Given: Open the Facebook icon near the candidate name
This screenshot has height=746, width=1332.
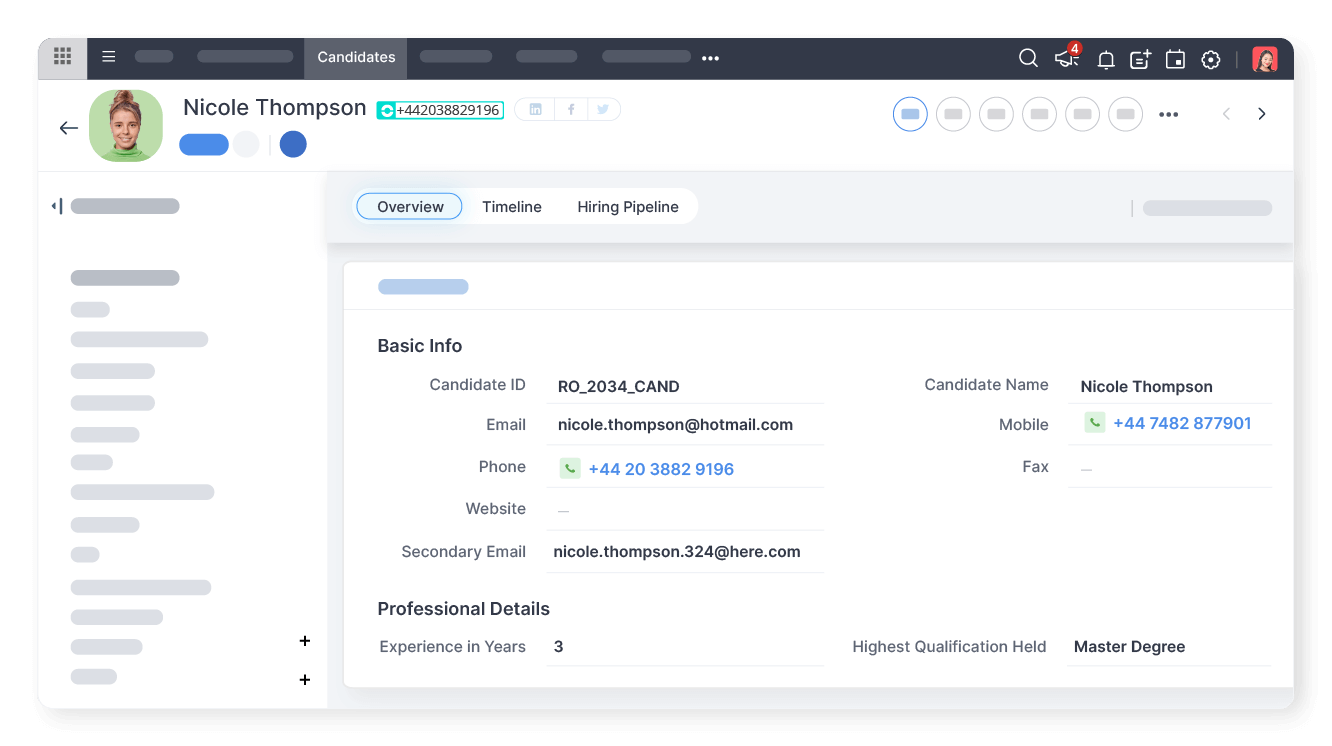Looking at the screenshot, I should tap(570, 109).
